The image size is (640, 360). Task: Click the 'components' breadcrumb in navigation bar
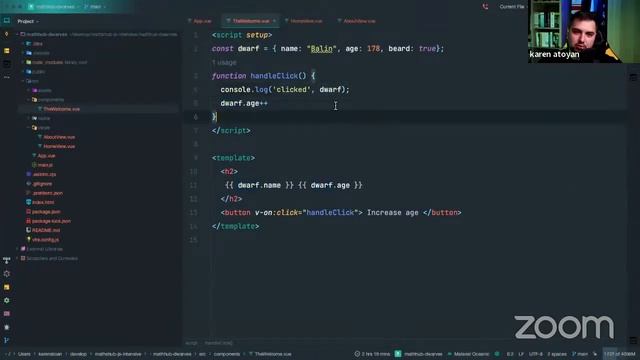227,354
